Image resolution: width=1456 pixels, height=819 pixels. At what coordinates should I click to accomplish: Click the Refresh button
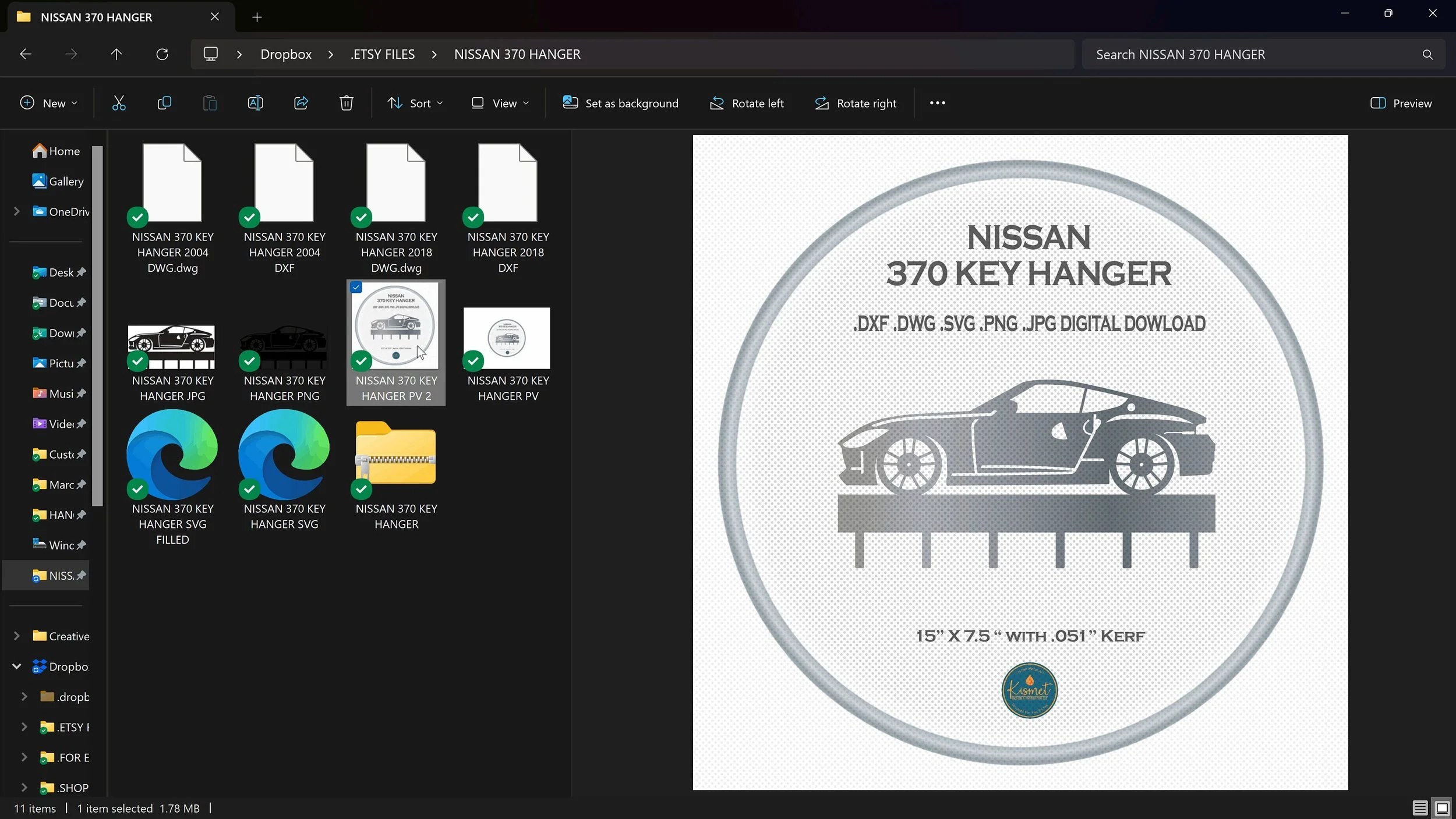pyautogui.click(x=162, y=54)
